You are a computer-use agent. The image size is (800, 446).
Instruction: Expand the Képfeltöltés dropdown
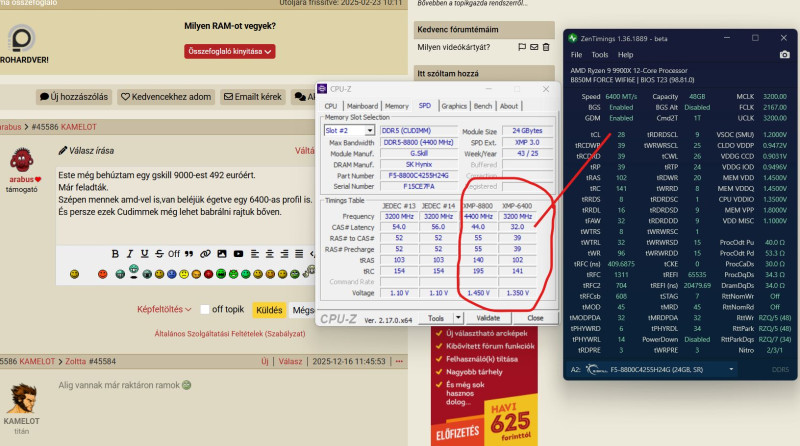164,309
